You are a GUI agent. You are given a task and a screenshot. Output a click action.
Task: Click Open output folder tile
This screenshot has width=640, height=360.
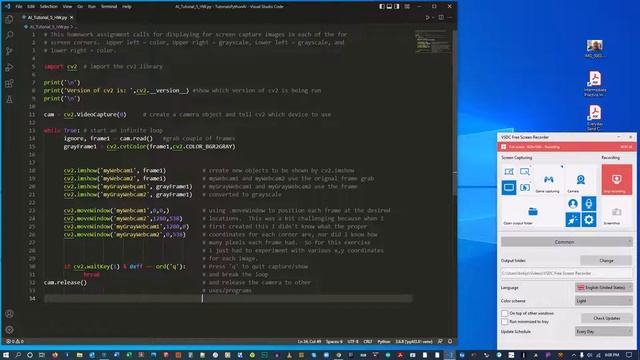[532, 213]
